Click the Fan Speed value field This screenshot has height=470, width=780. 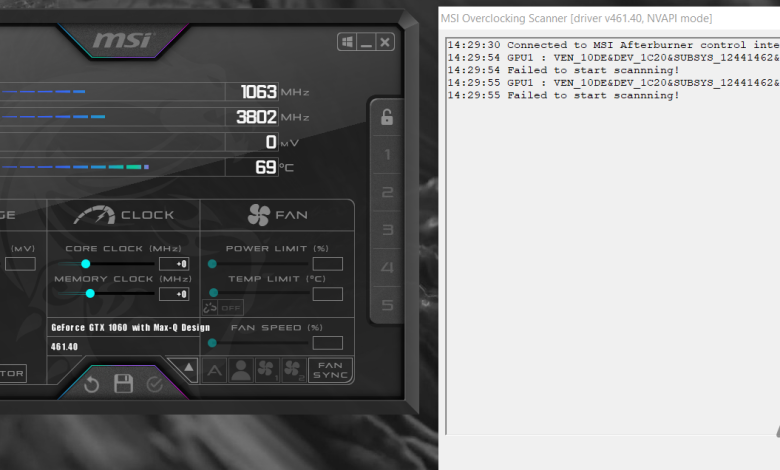point(328,343)
